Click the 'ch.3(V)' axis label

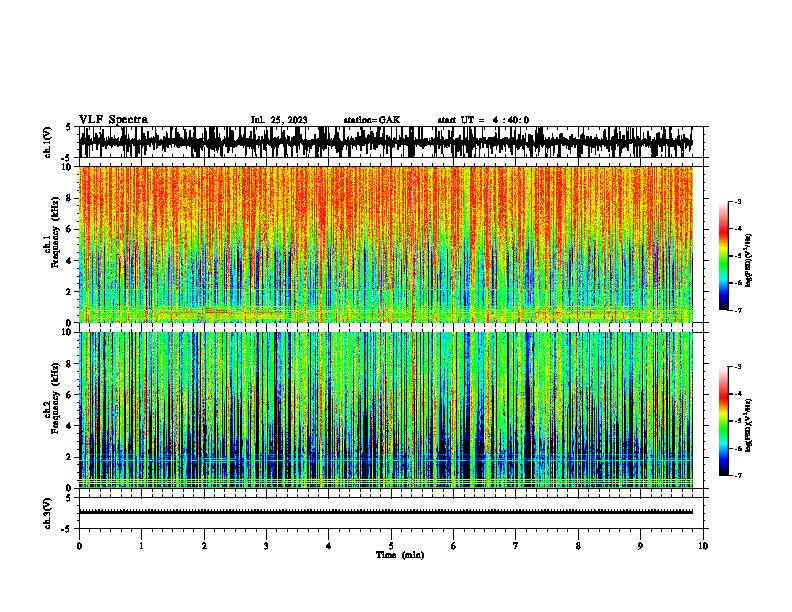pos(48,513)
